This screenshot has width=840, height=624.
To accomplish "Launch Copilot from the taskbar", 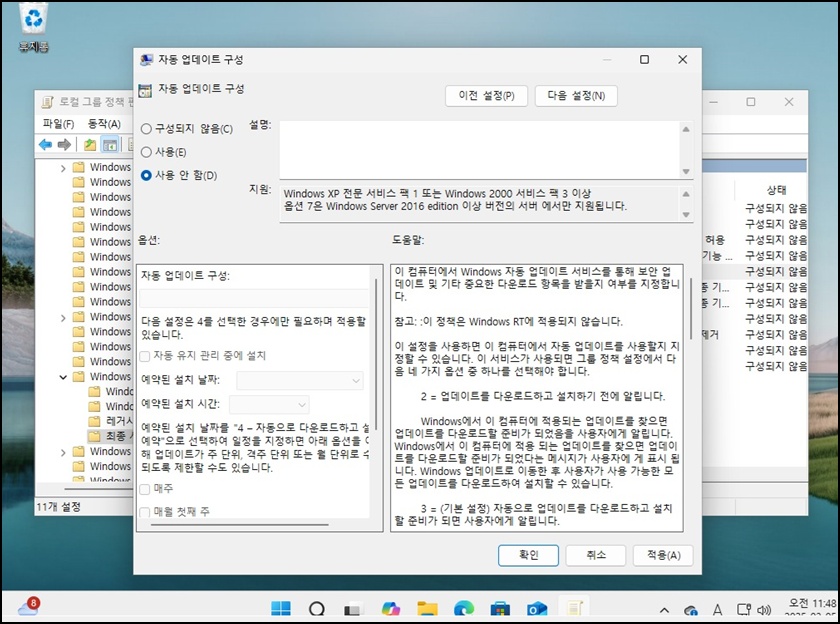I will click(x=391, y=608).
